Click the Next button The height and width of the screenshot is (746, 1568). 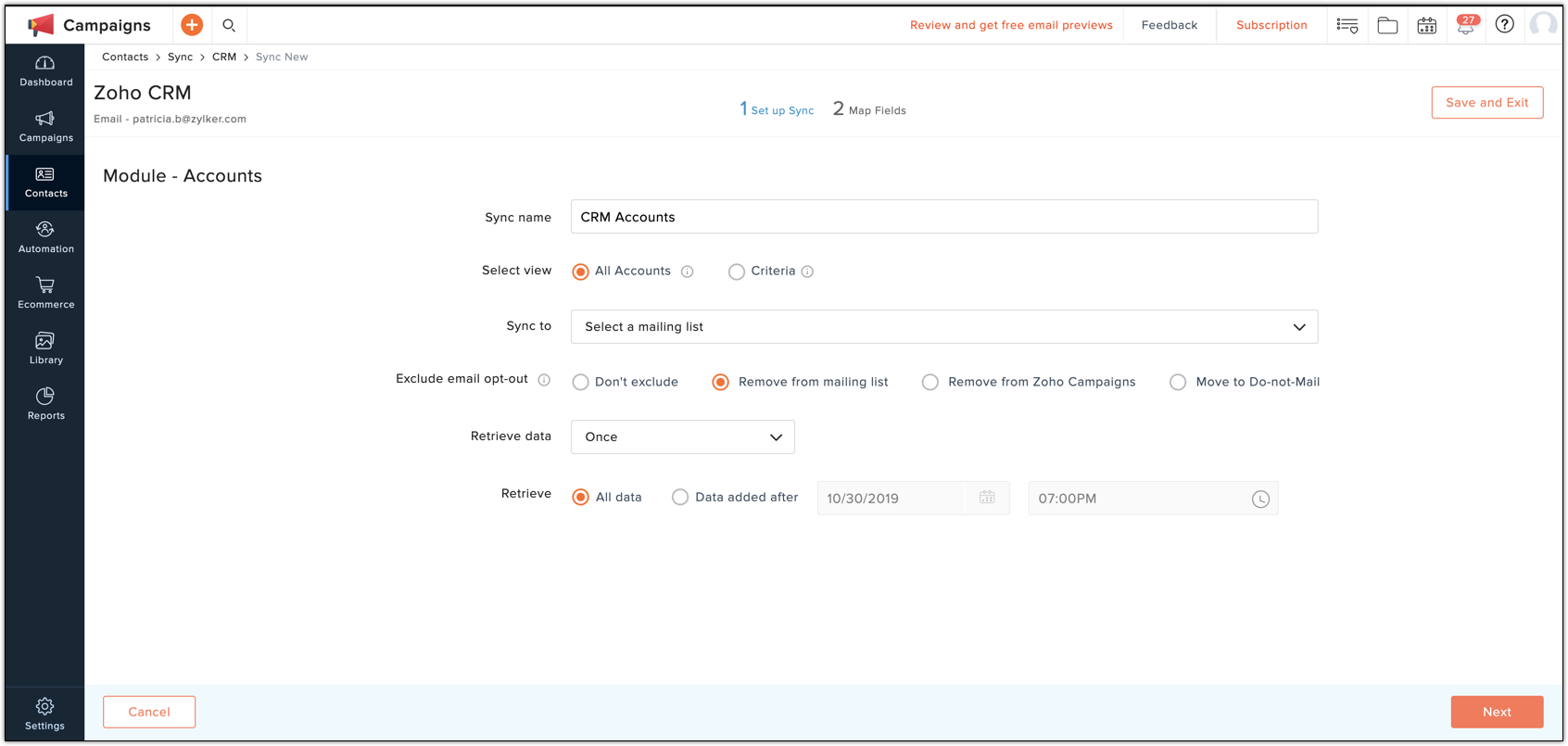1497,712
